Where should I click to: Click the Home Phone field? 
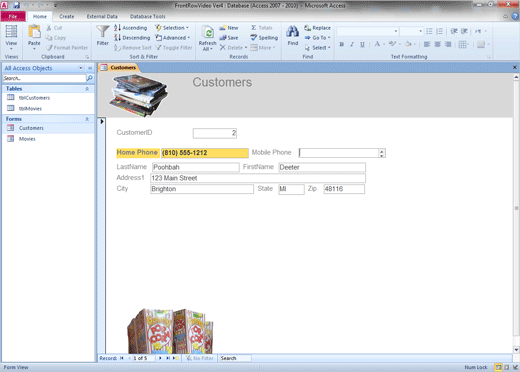(205, 153)
